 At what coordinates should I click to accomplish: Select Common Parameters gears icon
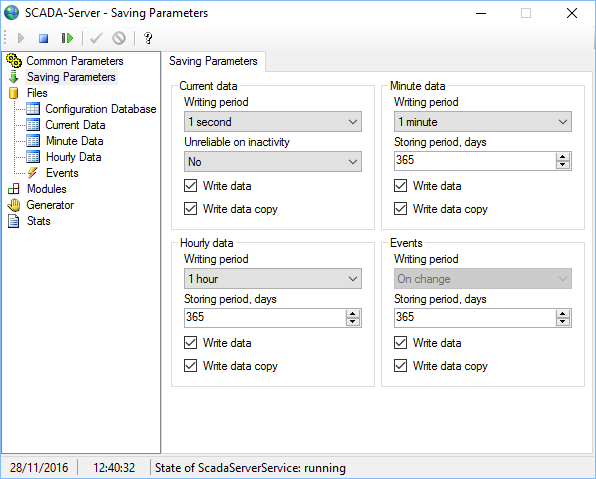tap(14, 60)
